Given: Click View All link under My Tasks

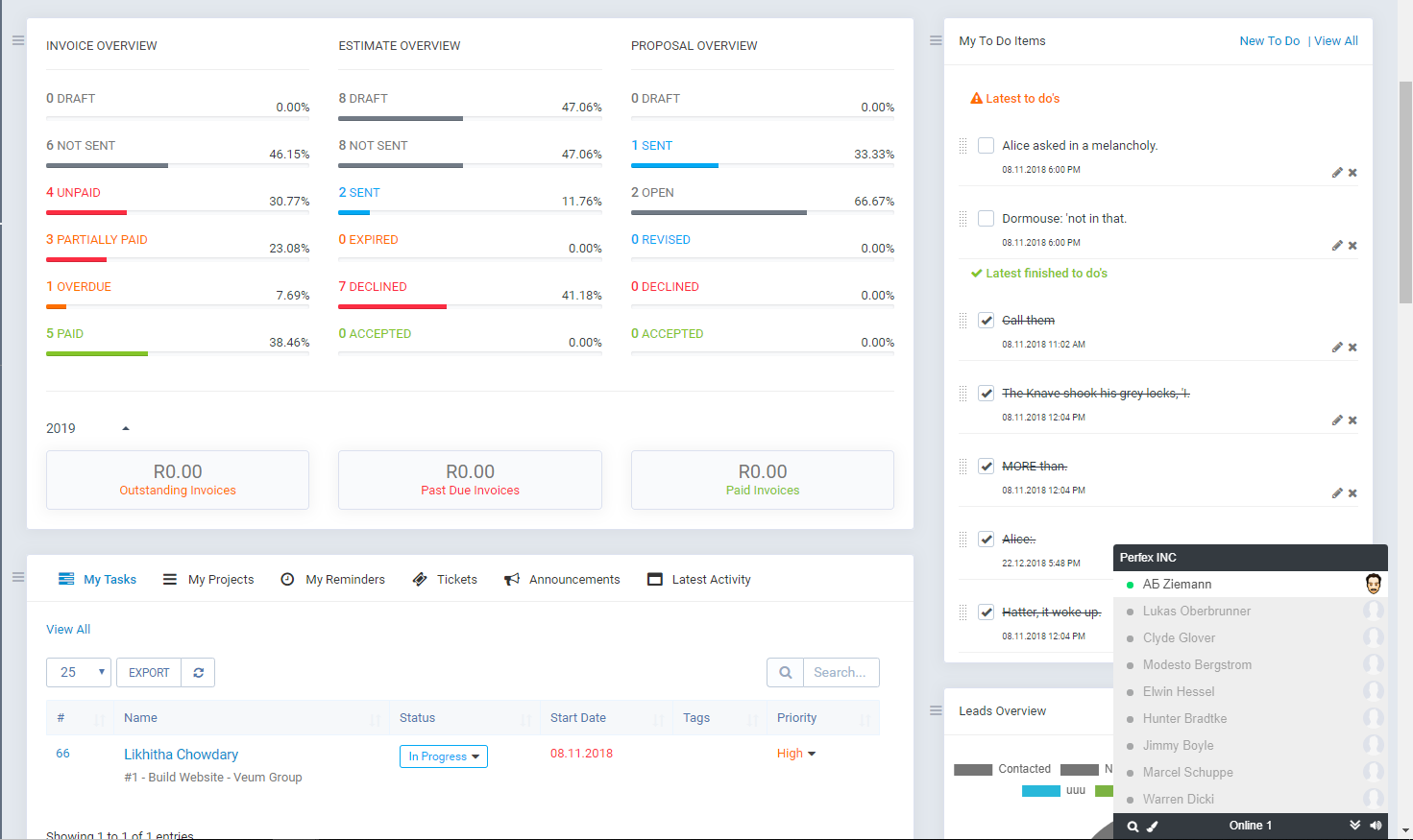Looking at the screenshot, I should coord(68,629).
